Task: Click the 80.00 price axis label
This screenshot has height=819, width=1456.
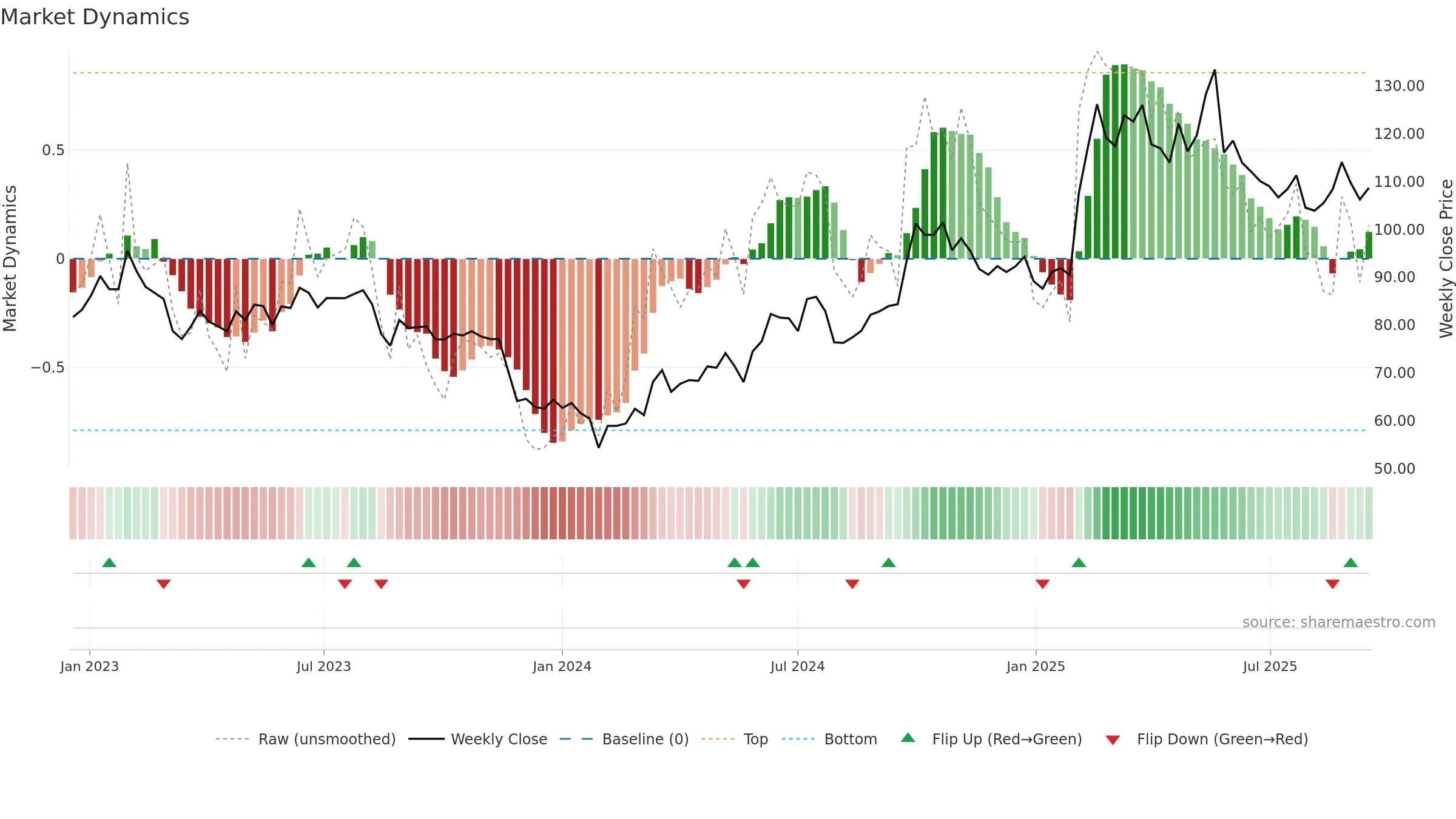Action: (x=1395, y=325)
